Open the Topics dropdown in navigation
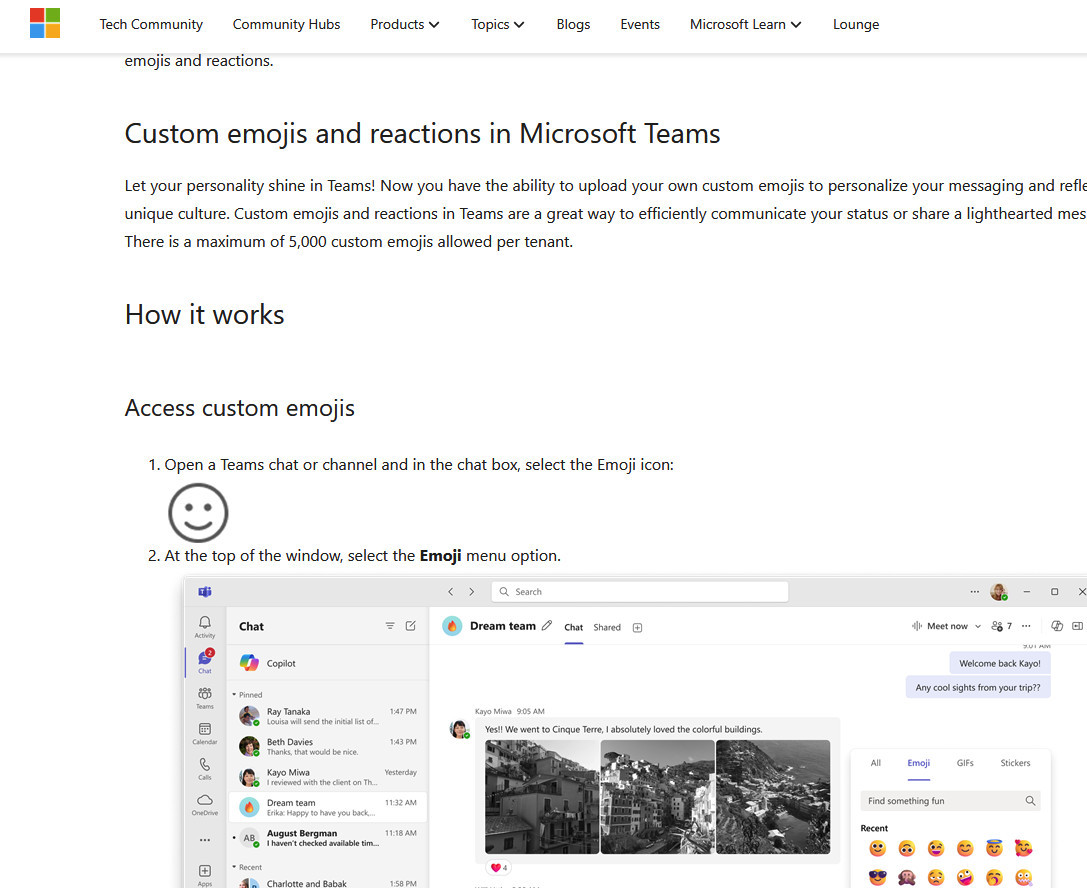1087x888 pixels. click(497, 24)
